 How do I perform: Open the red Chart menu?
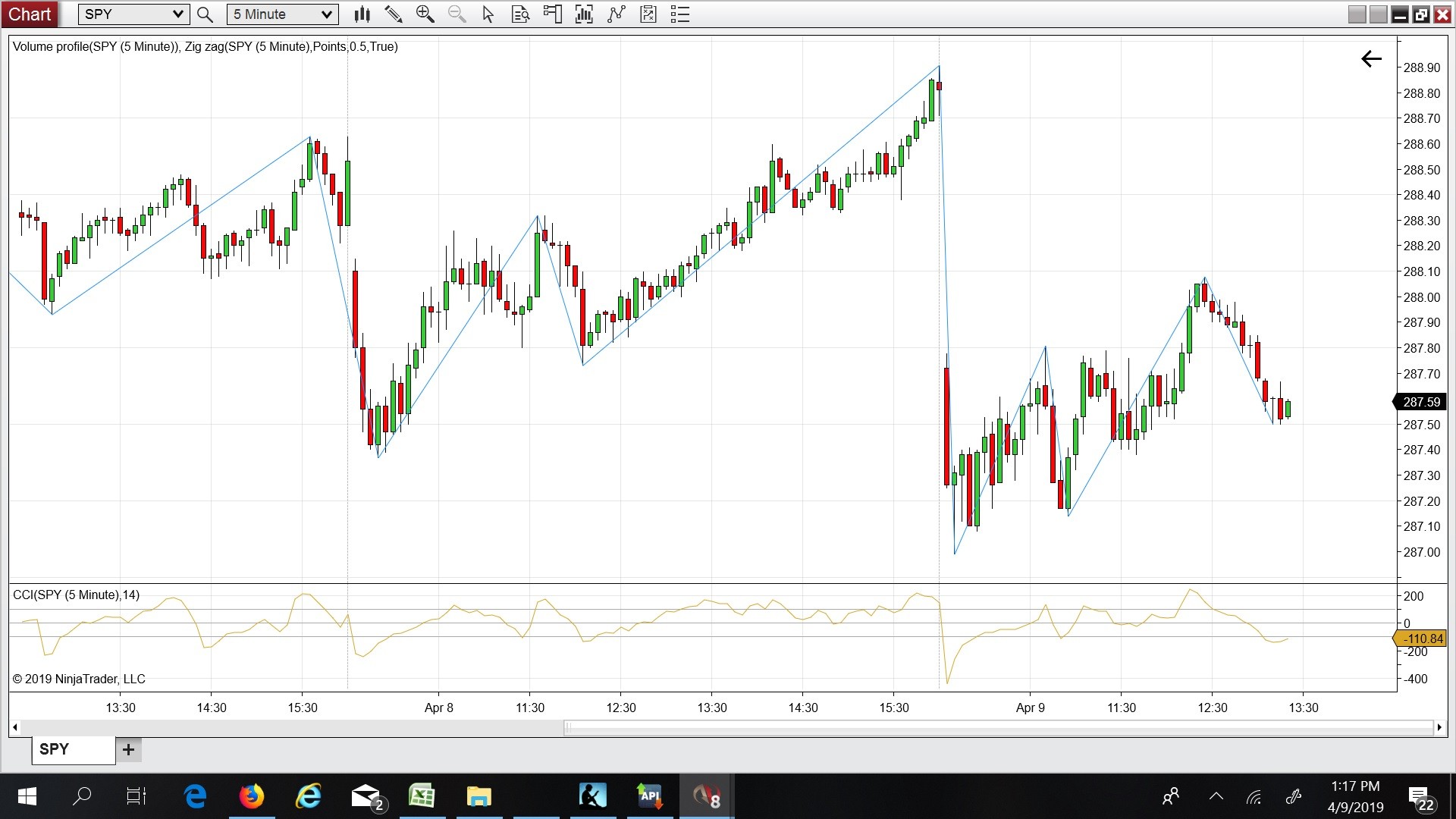coord(30,14)
